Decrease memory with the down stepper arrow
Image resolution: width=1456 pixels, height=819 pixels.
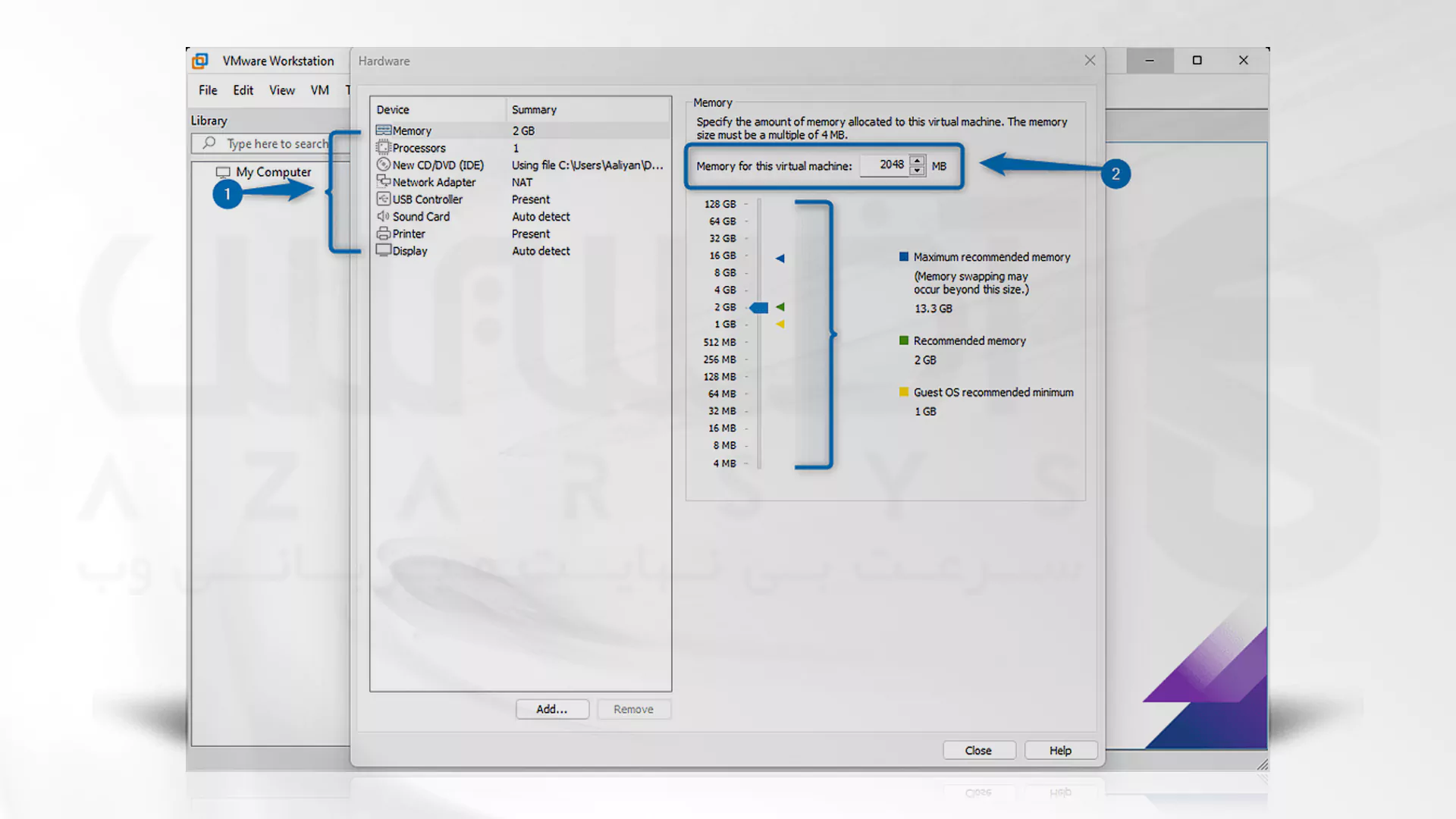click(x=918, y=171)
